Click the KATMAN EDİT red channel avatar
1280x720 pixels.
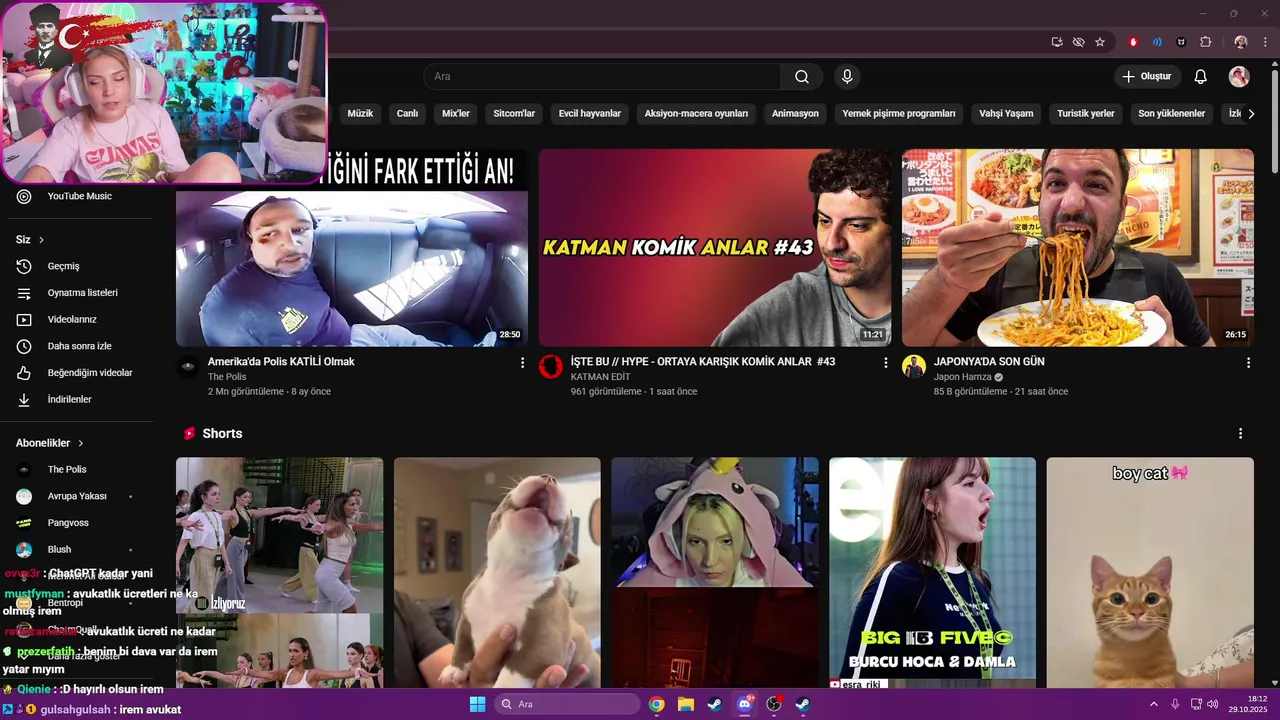pyautogui.click(x=551, y=367)
